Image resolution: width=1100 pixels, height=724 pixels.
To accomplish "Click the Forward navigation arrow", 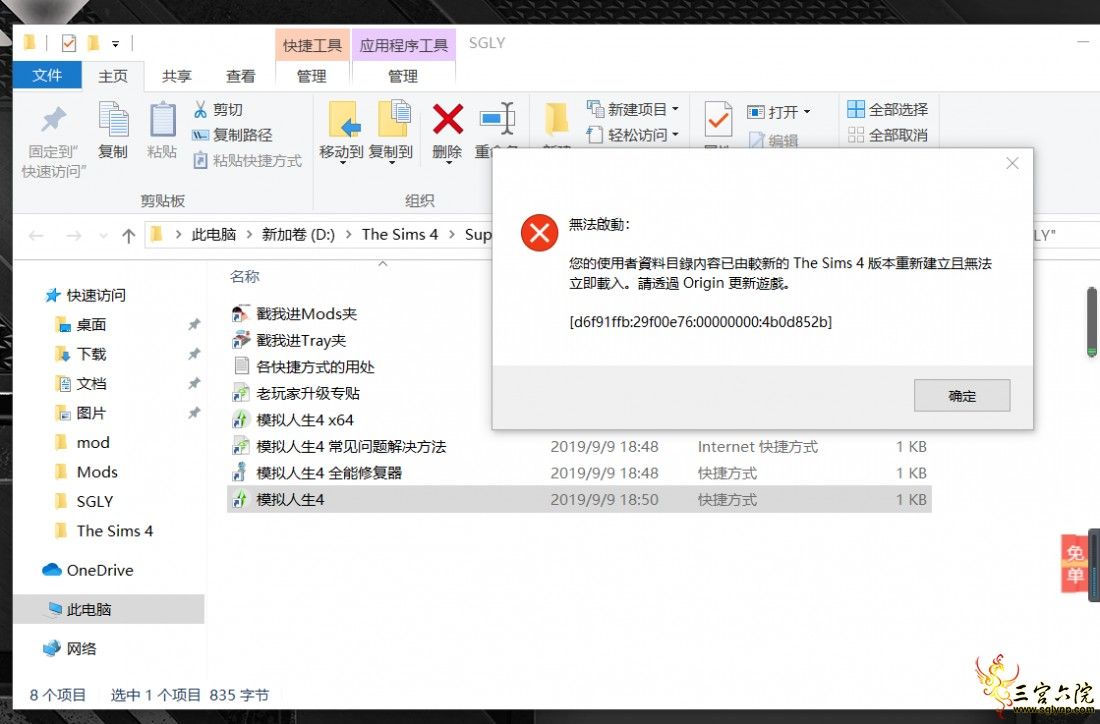I will tap(74, 236).
